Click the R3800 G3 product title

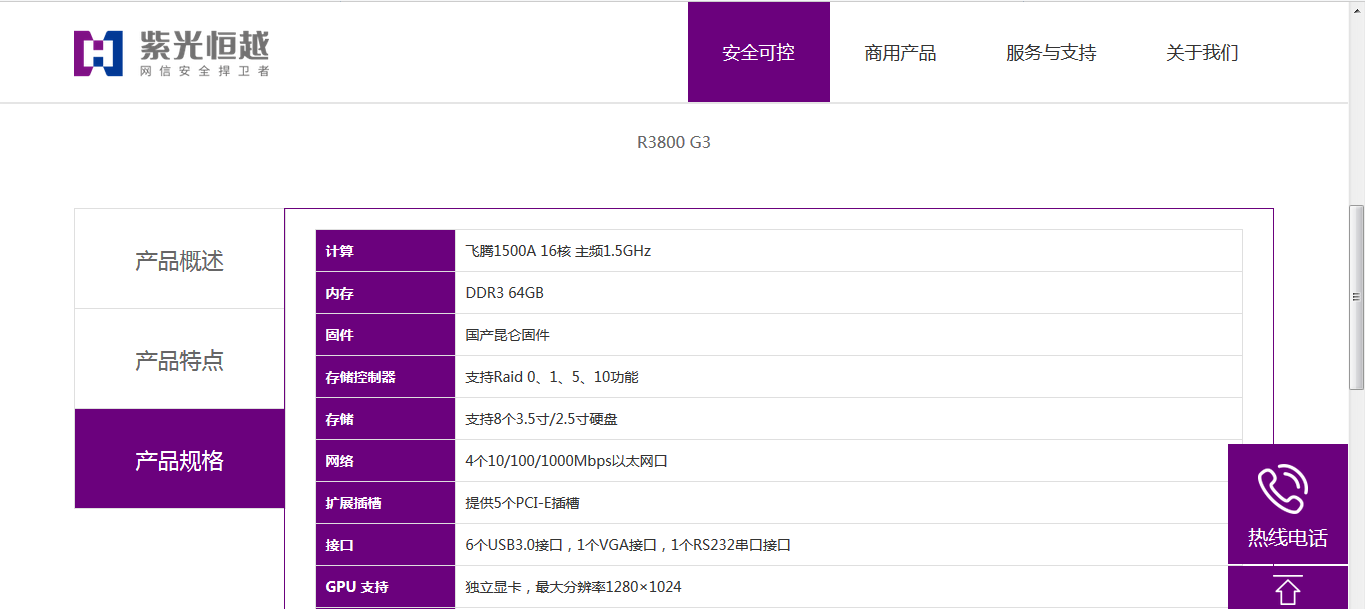[x=674, y=142]
